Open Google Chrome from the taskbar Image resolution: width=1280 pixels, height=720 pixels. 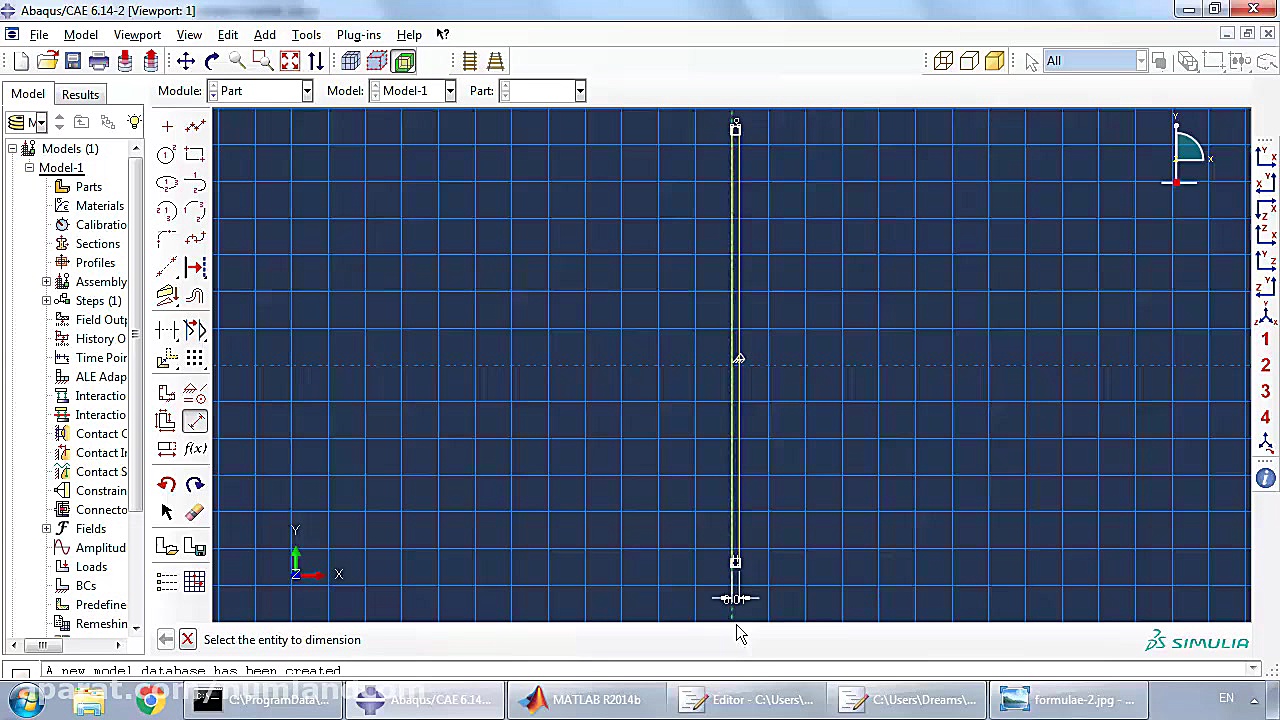[x=150, y=700]
